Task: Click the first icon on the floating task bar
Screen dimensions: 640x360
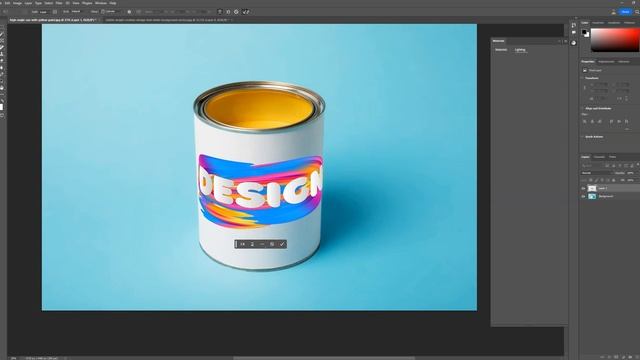Action: [x=242, y=244]
